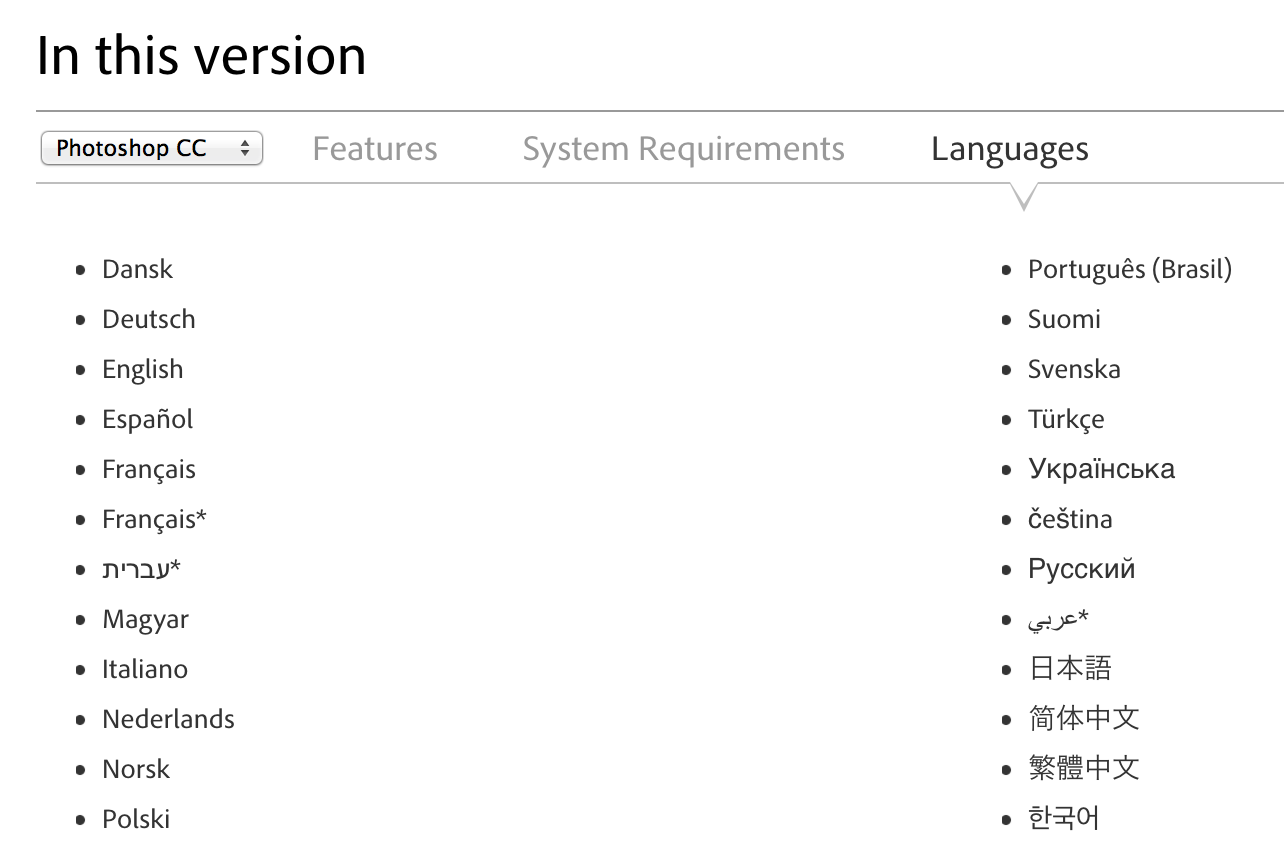Click the Norsk list item
The height and width of the screenshot is (860, 1284).
point(136,769)
